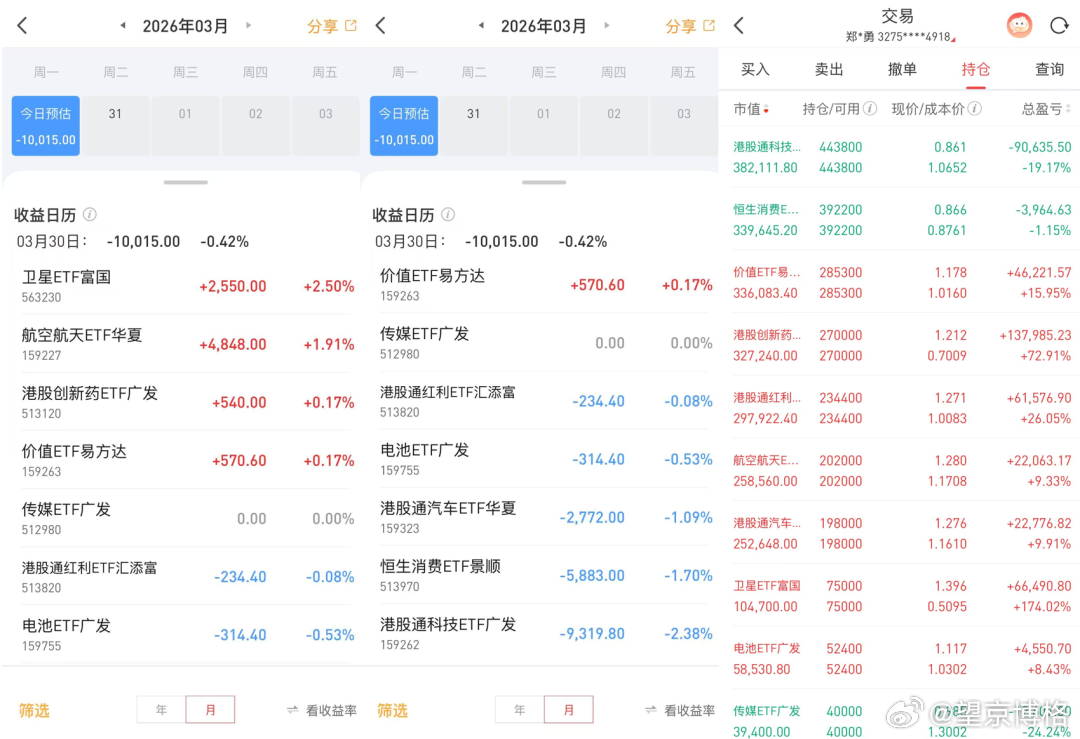Open the info icon beside 收益日历 in the left panel
This screenshot has width=1080, height=739.
(x=90, y=214)
